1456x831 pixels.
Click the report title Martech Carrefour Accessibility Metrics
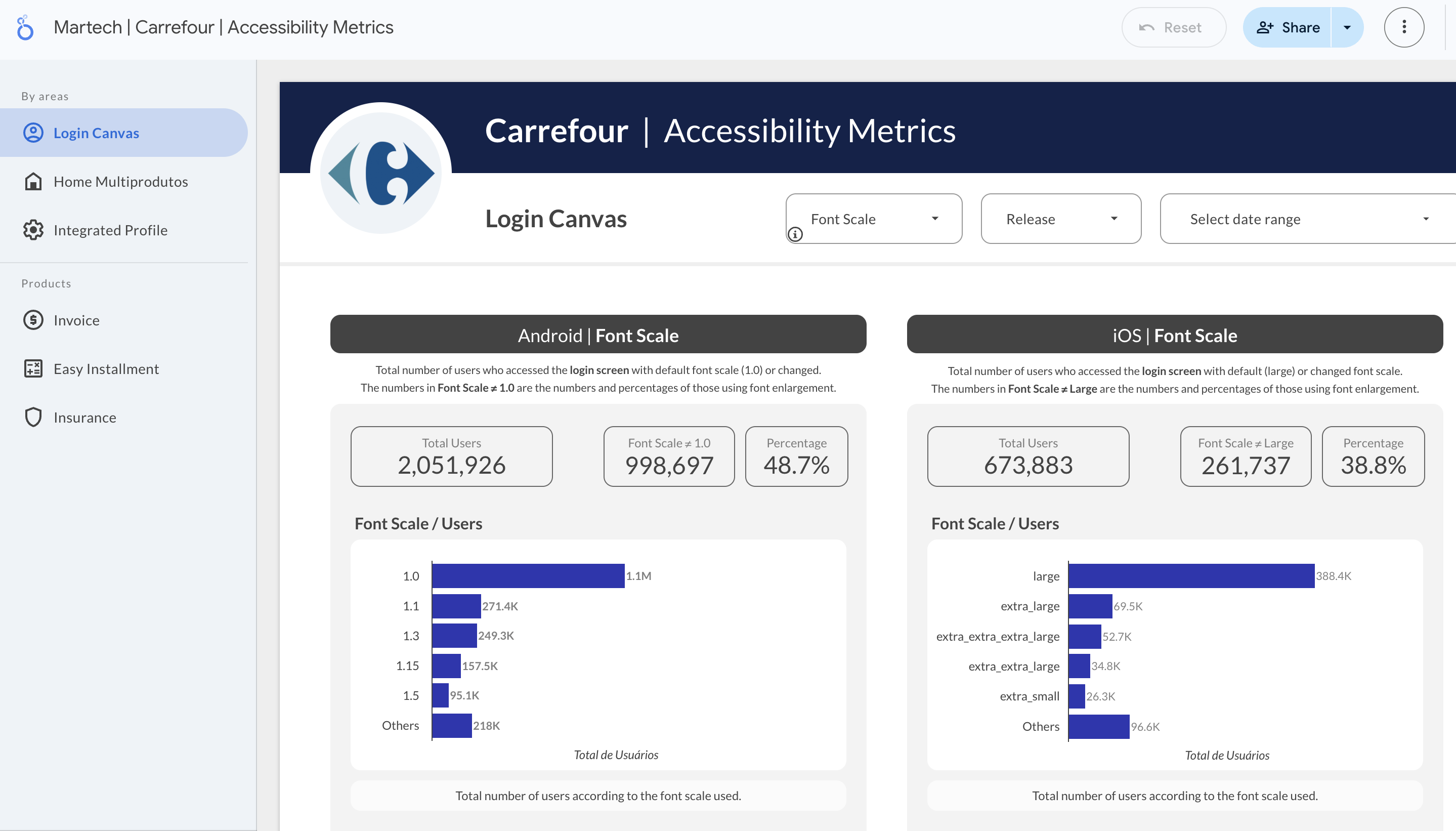point(223,27)
